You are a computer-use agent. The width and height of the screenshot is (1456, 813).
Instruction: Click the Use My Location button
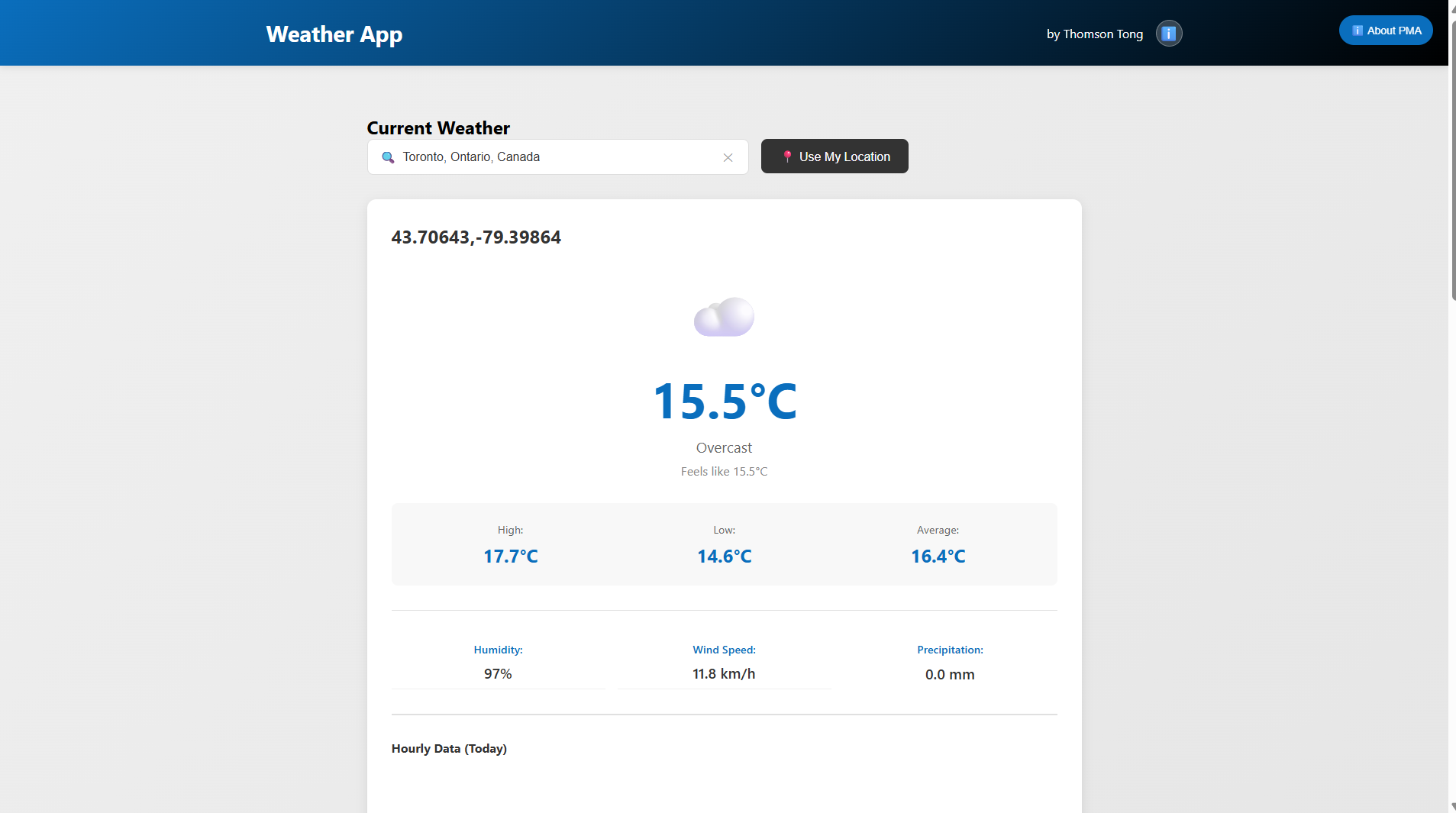(x=835, y=156)
